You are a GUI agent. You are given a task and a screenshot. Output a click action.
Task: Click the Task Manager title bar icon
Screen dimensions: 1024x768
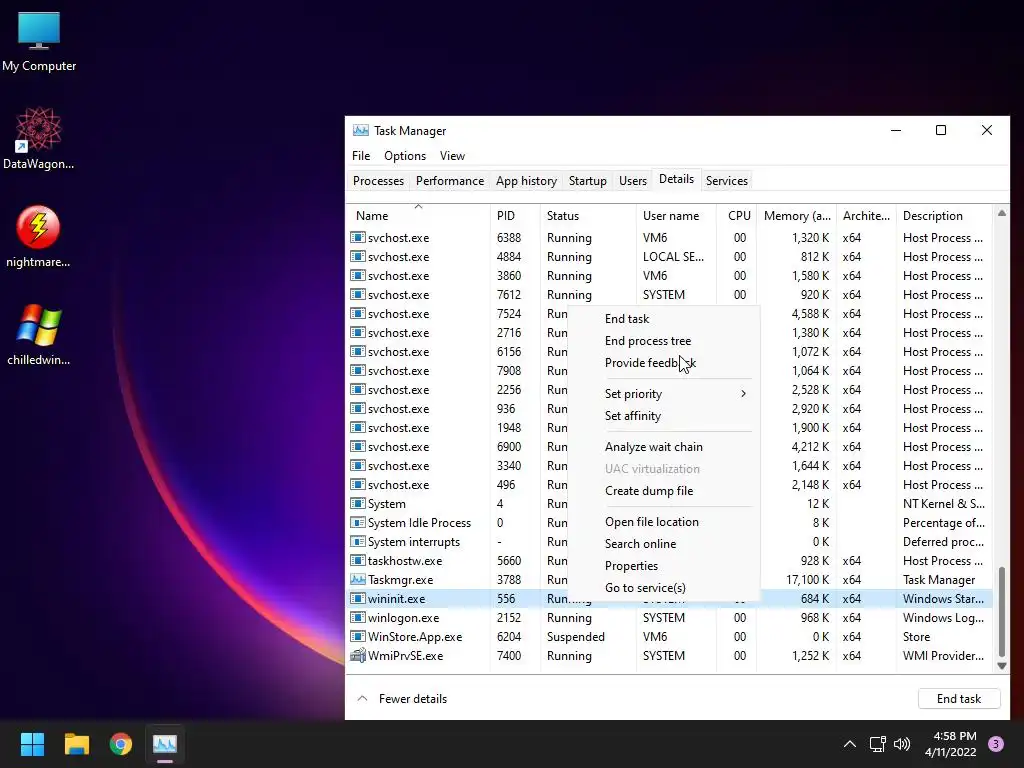click(x=360, y=130)
